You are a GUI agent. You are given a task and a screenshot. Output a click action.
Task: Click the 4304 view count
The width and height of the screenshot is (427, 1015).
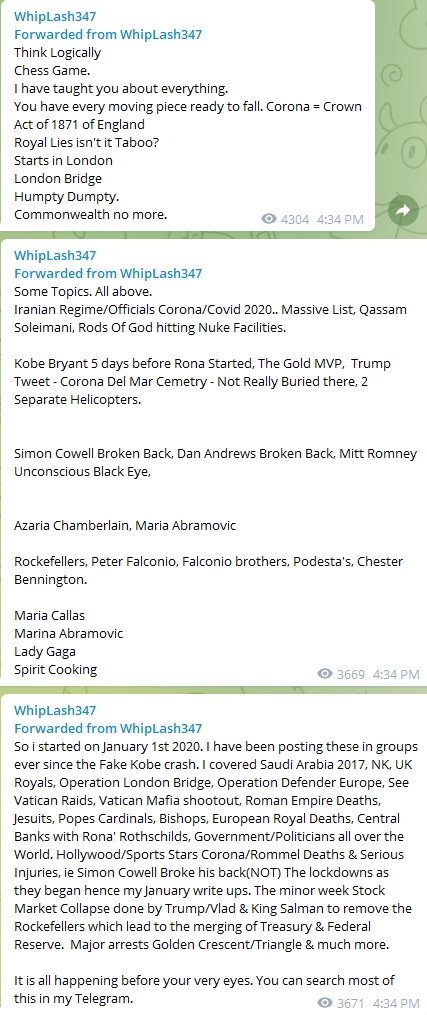295,219
